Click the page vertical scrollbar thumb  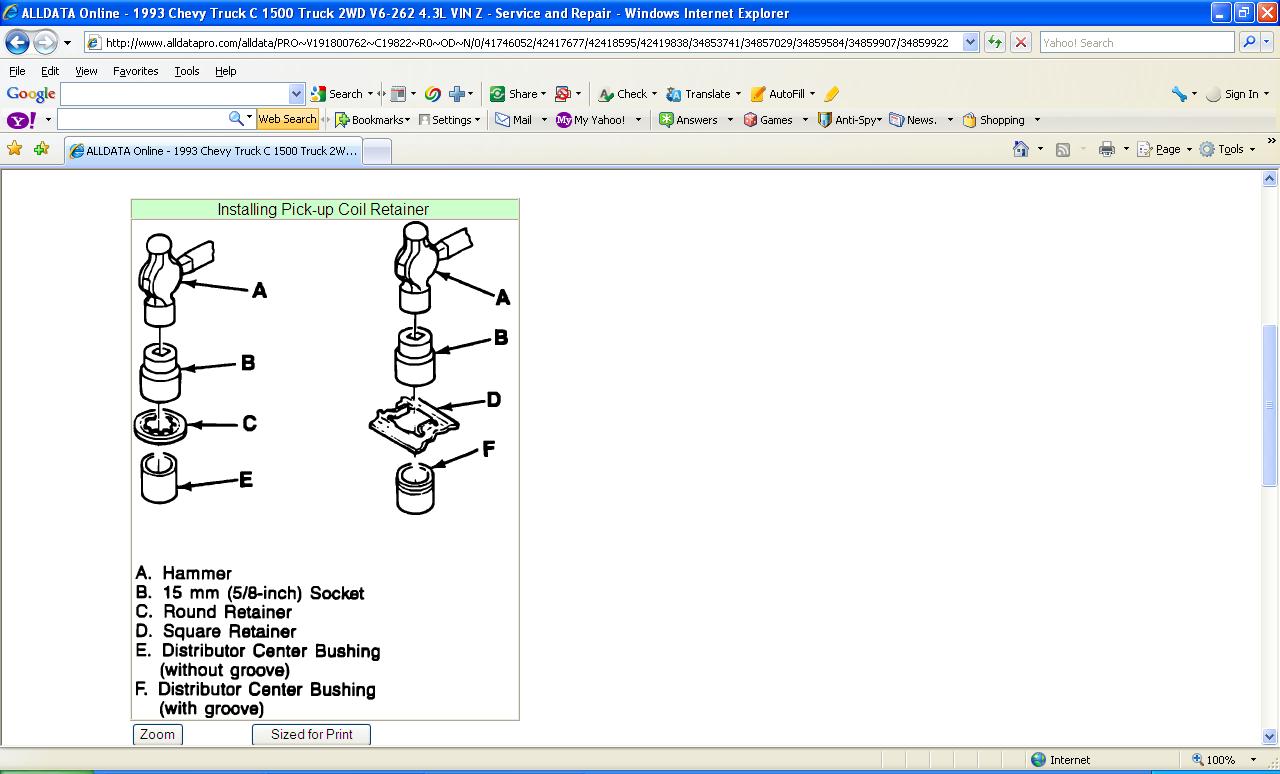tap(1270, 405)
